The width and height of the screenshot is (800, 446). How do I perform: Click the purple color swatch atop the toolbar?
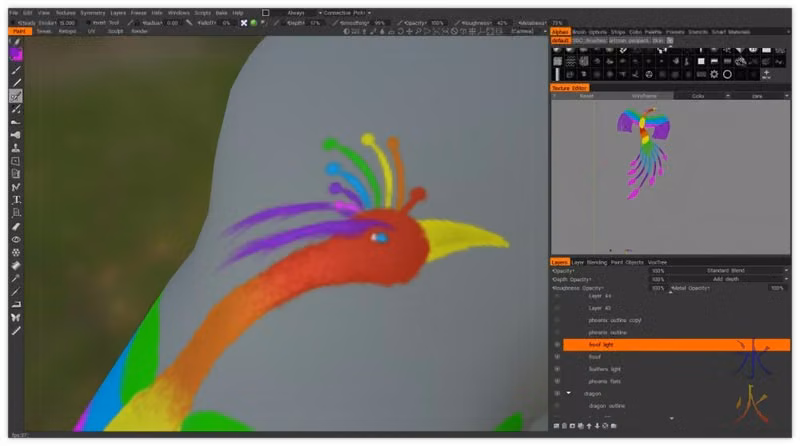pos(16,54)
